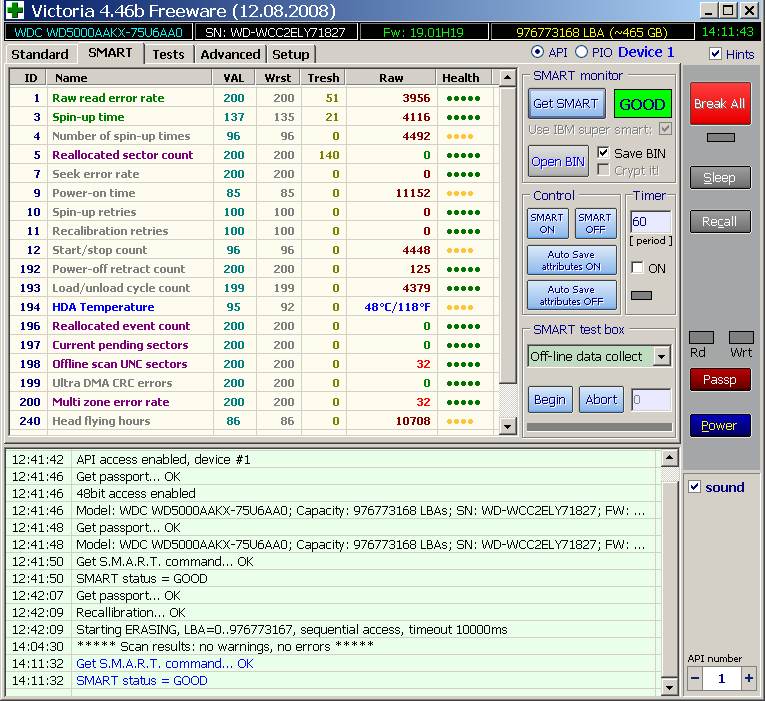Image resolution: width=765 pixels, height=701 pixels.
Task: Enable the Crypt it! checkbox
Action: pos(603,170)
